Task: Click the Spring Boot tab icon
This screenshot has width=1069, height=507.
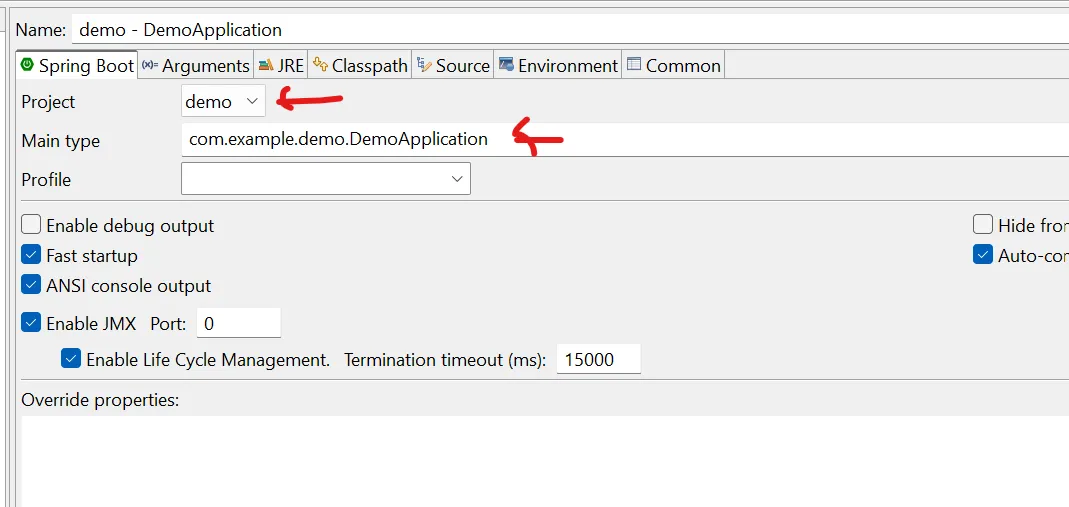Action: (27, 65)
